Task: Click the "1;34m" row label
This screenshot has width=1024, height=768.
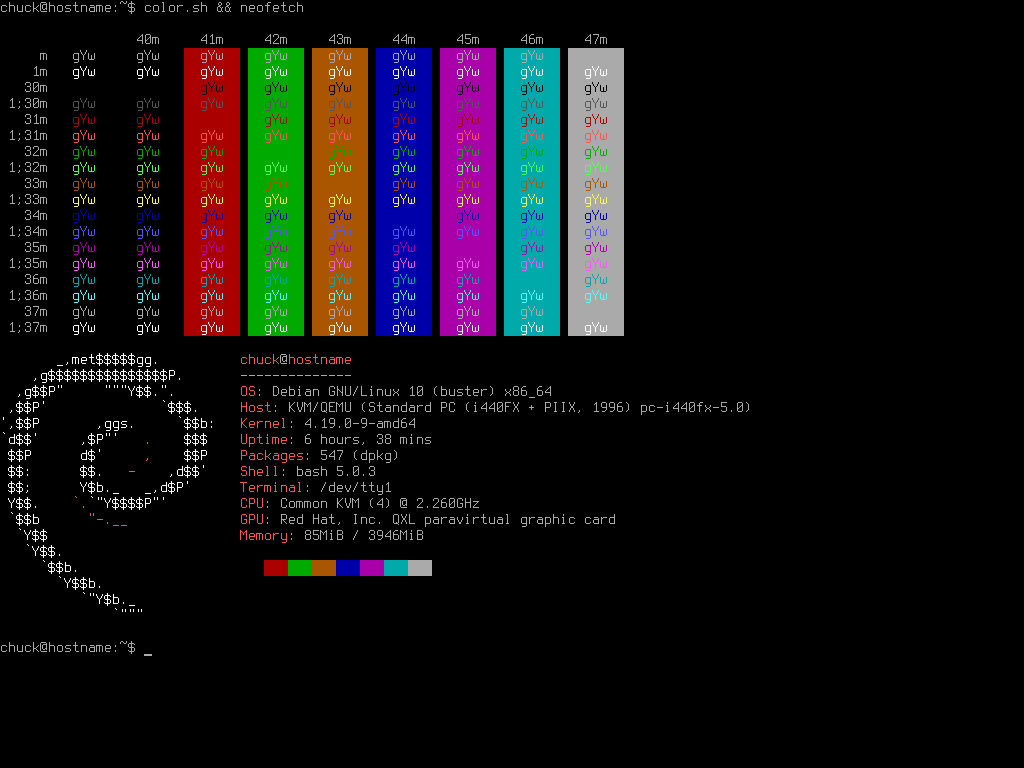Action: (28, 232)
